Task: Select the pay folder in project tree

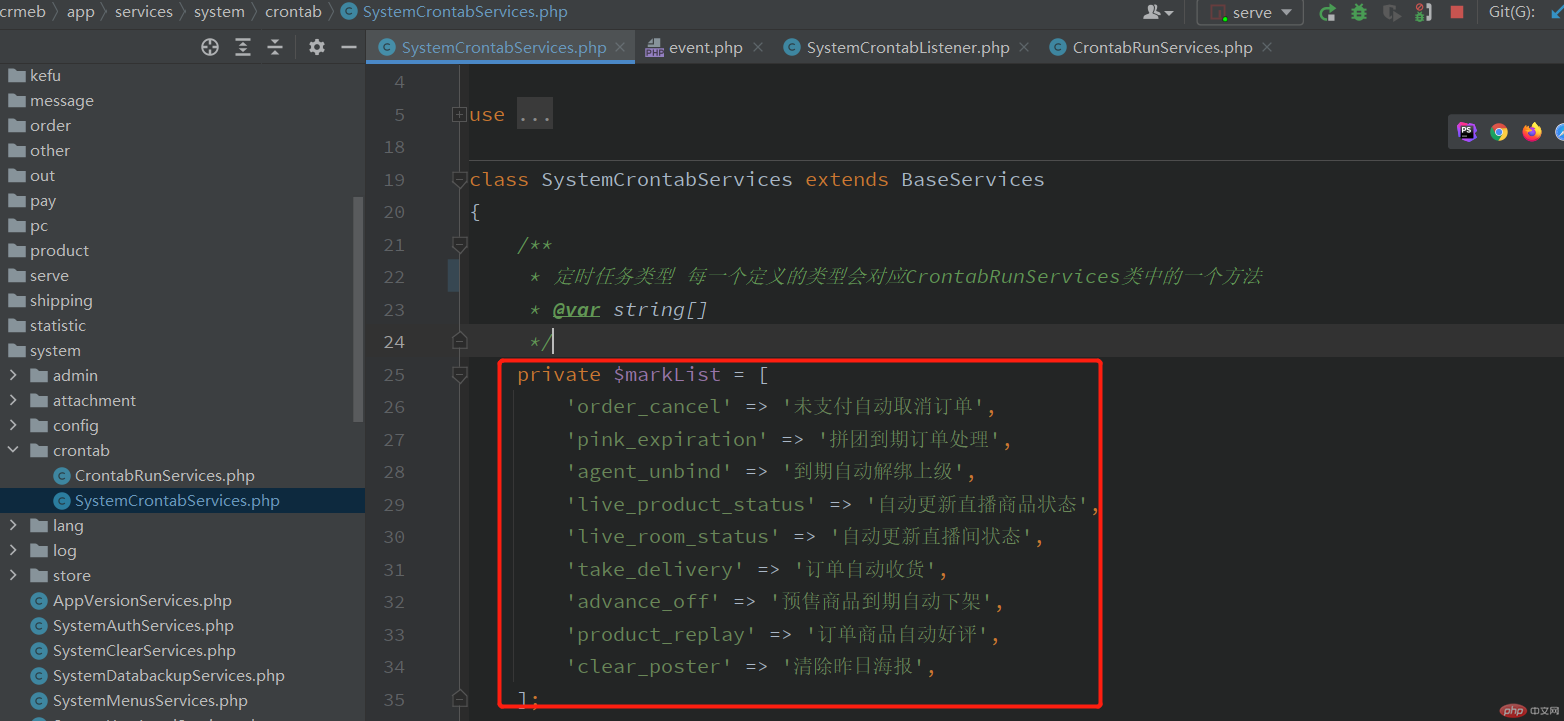Action: click(43, 201)
